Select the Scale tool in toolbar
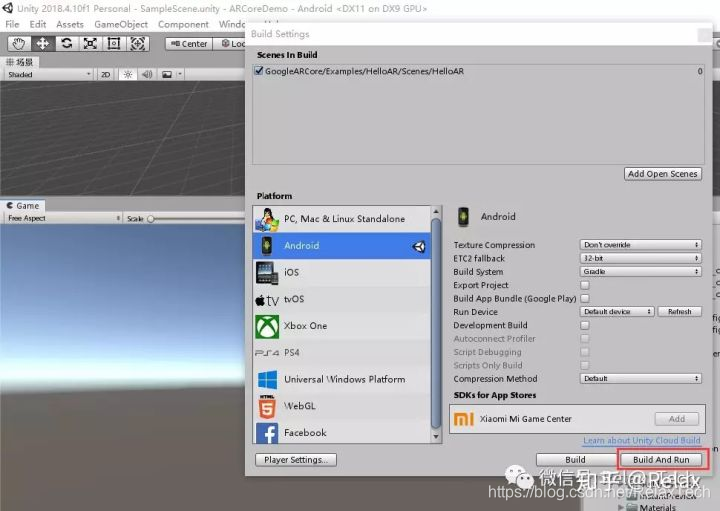 tap(90, 44)
